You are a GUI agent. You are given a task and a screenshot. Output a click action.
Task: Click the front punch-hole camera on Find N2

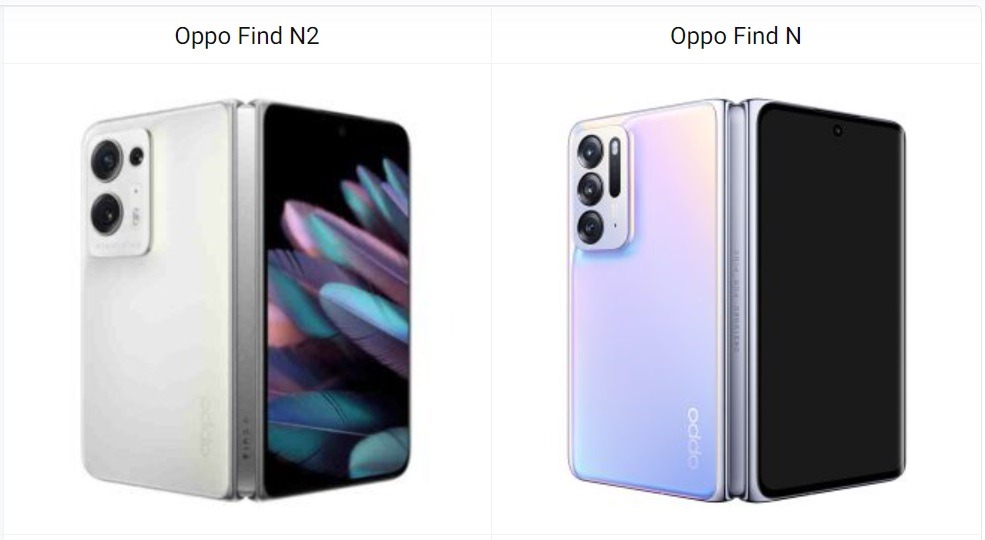click(x=342, y=131)
